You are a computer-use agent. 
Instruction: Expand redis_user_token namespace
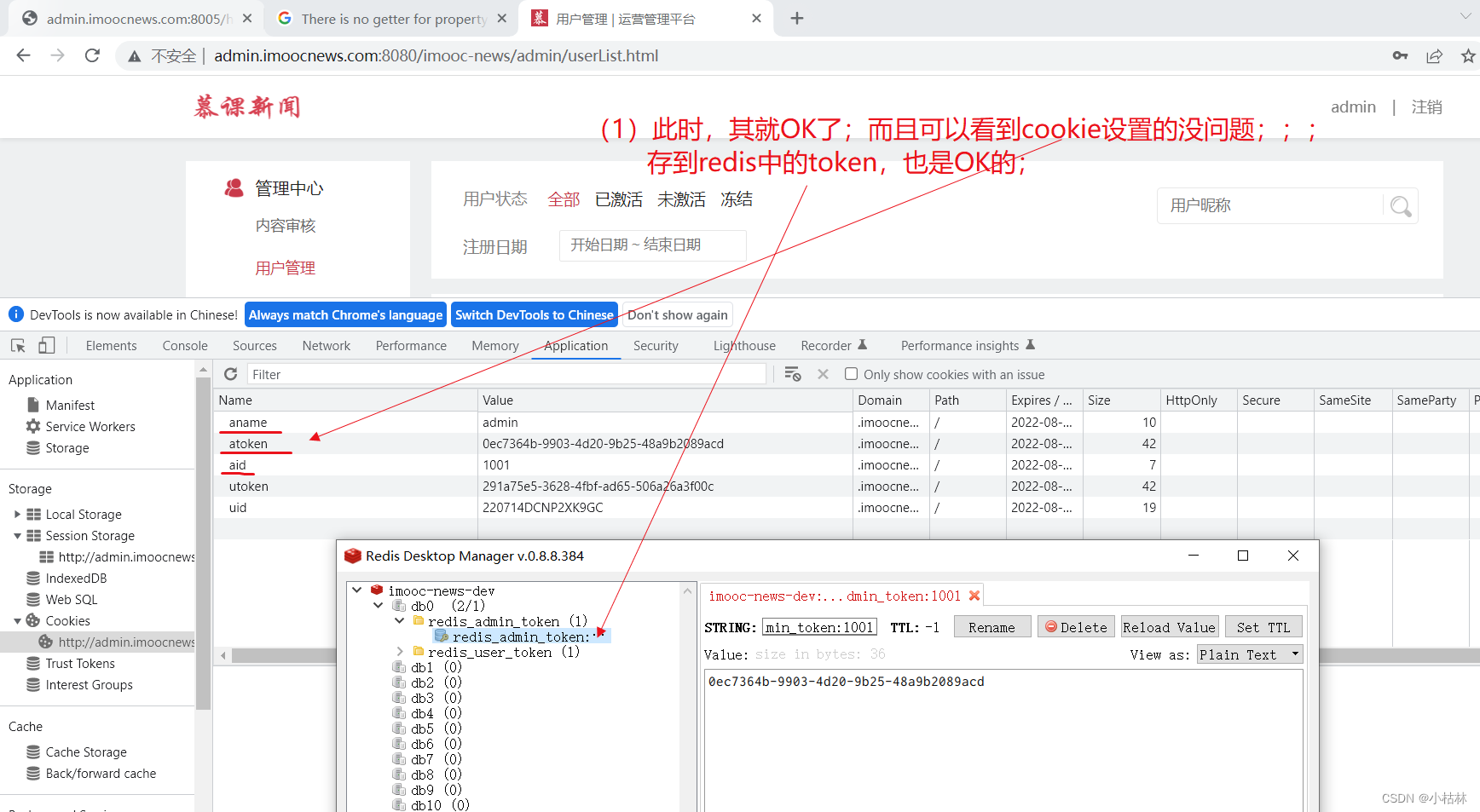pos(399,652)
